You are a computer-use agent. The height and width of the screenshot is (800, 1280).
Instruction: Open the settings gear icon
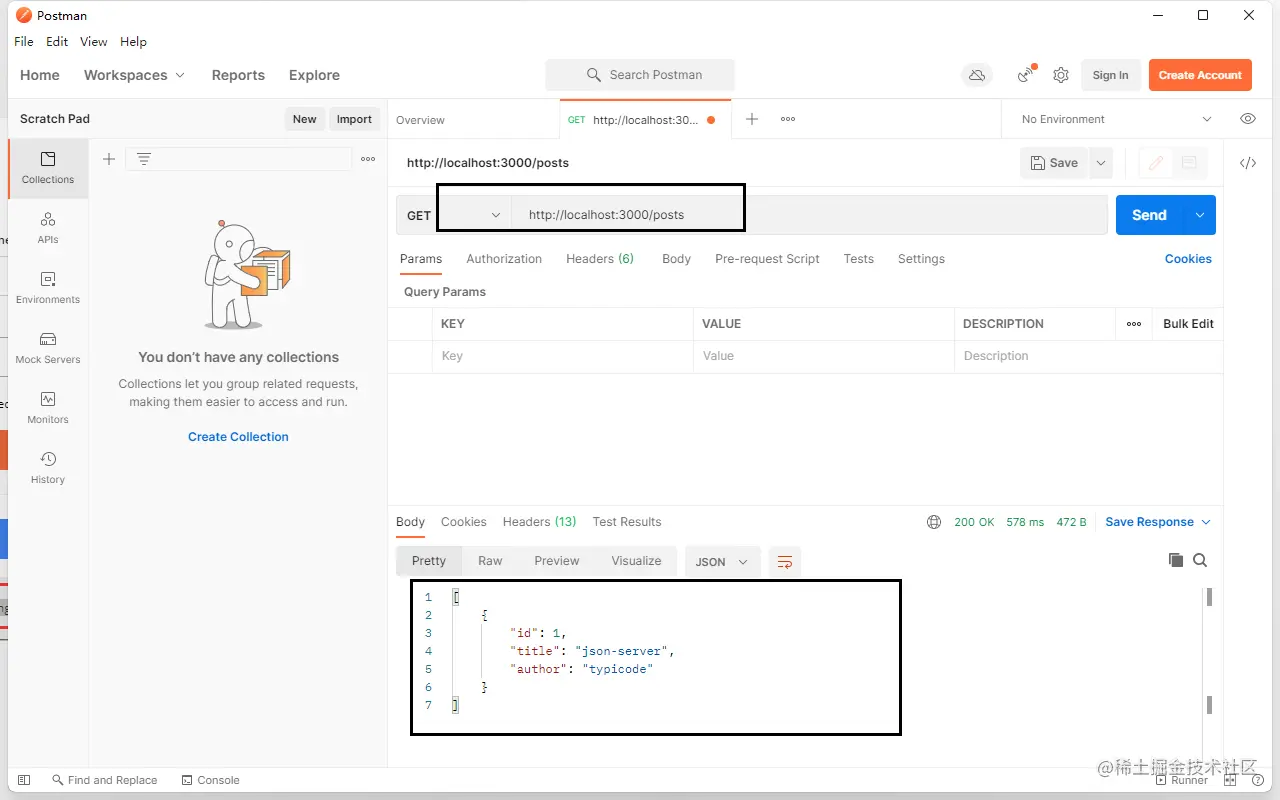point(1061,75)
